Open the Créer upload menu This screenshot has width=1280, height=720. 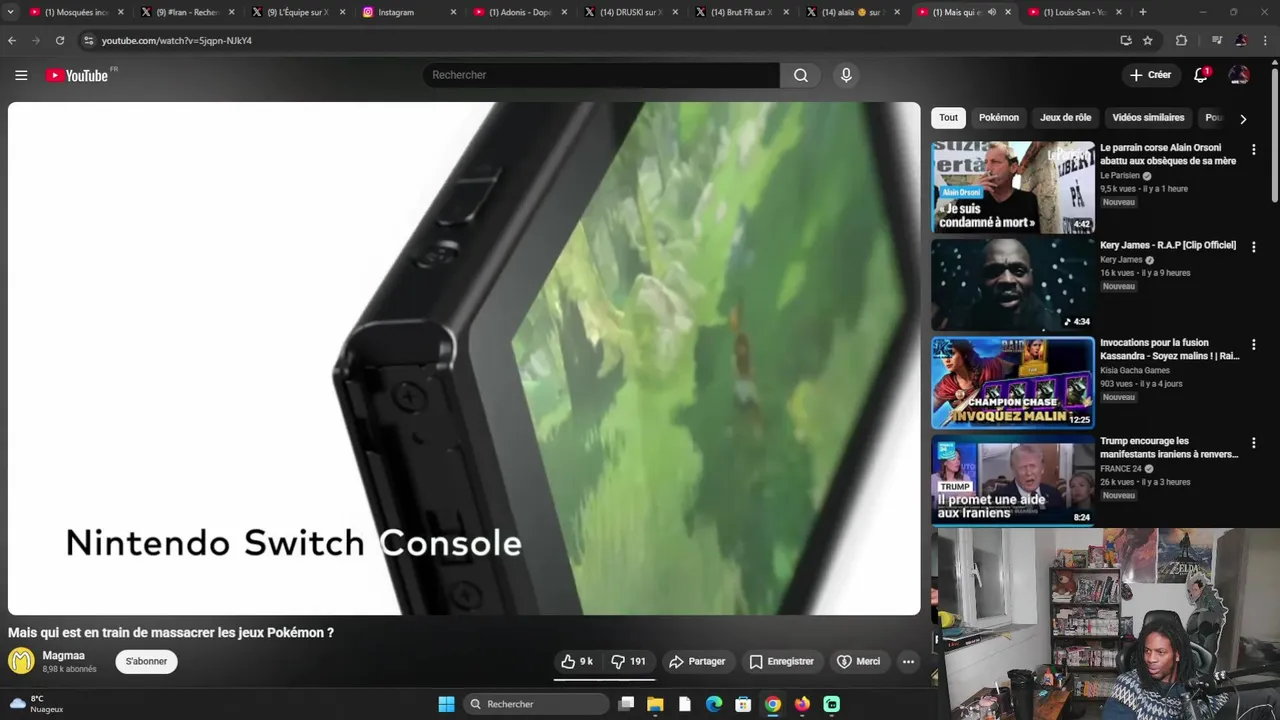tap(1150, 75)
